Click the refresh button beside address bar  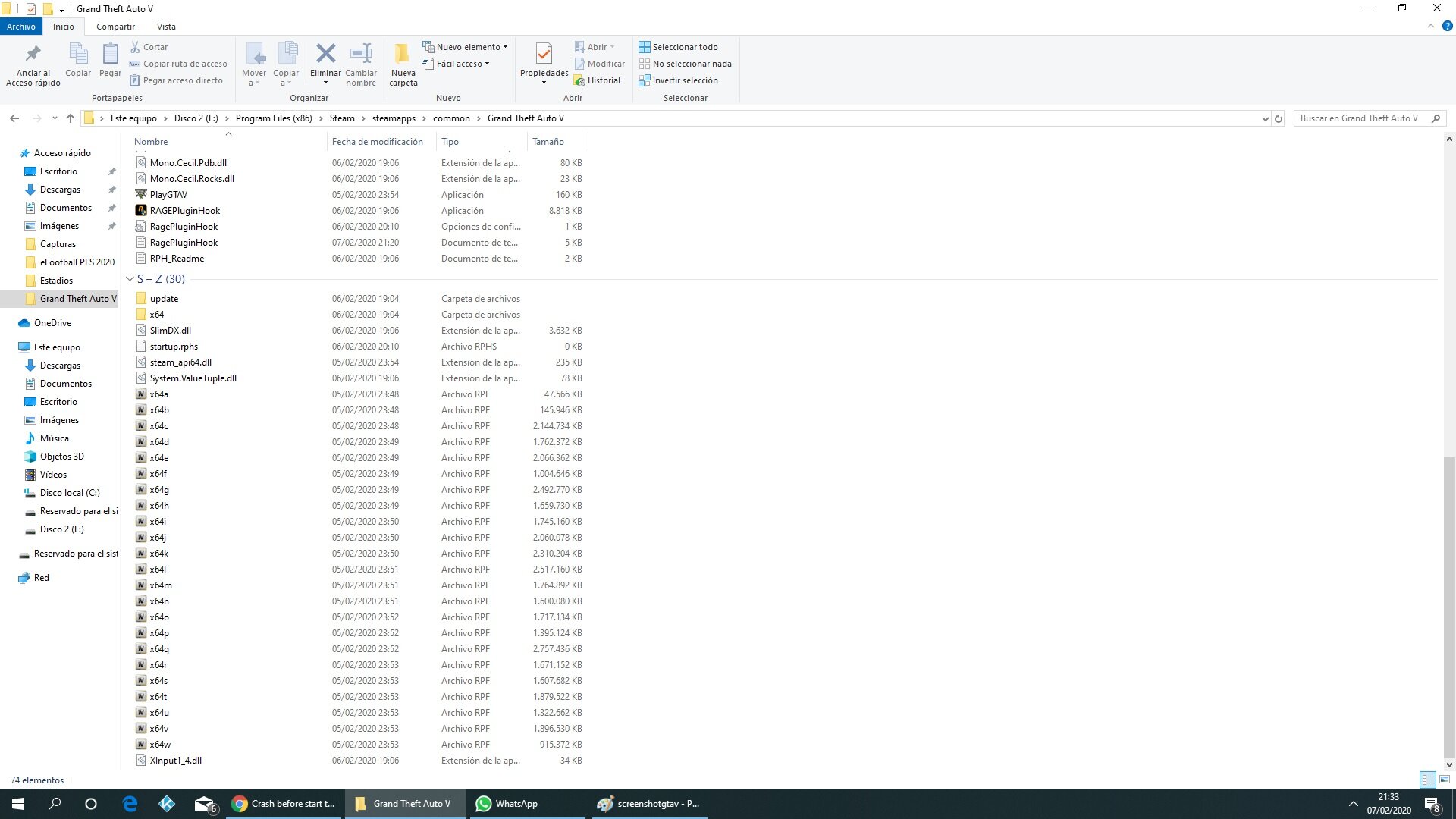(x=1279, y=118)
